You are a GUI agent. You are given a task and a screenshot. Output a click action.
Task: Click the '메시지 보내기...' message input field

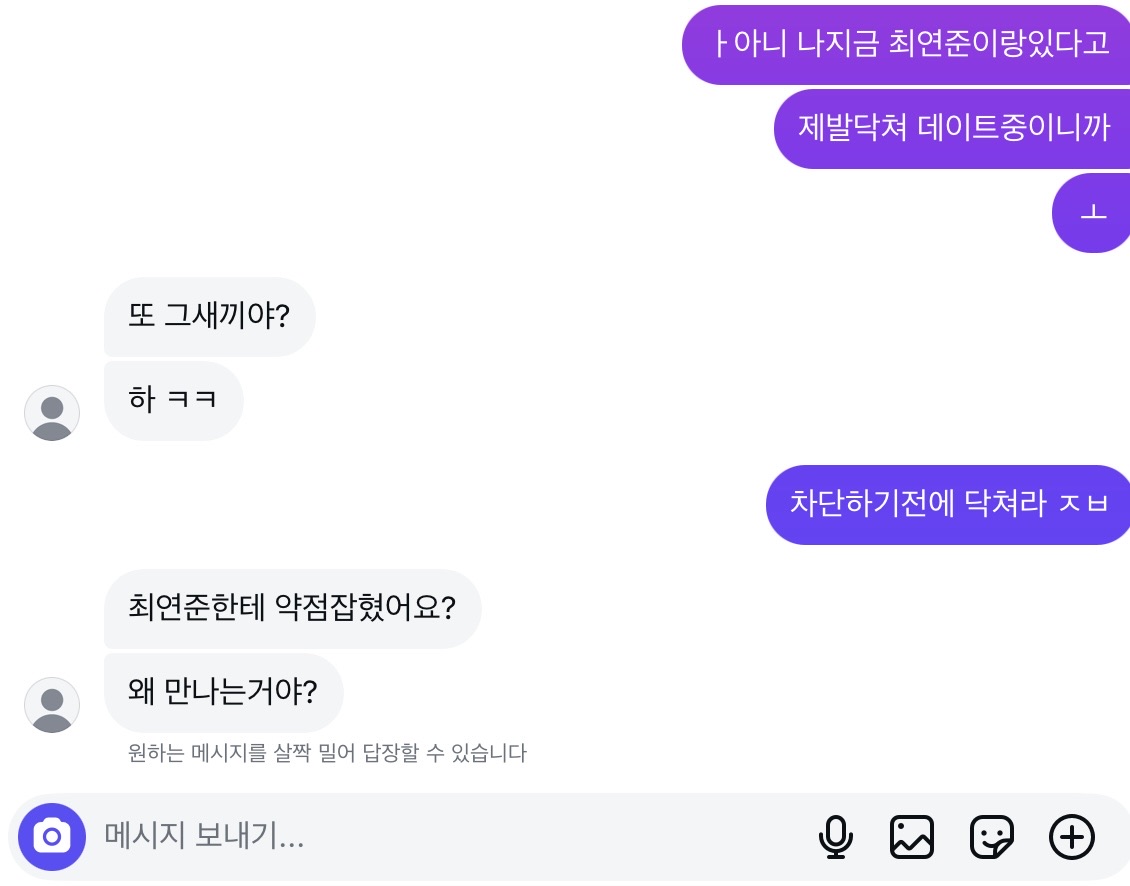click(x=300, y=837)
